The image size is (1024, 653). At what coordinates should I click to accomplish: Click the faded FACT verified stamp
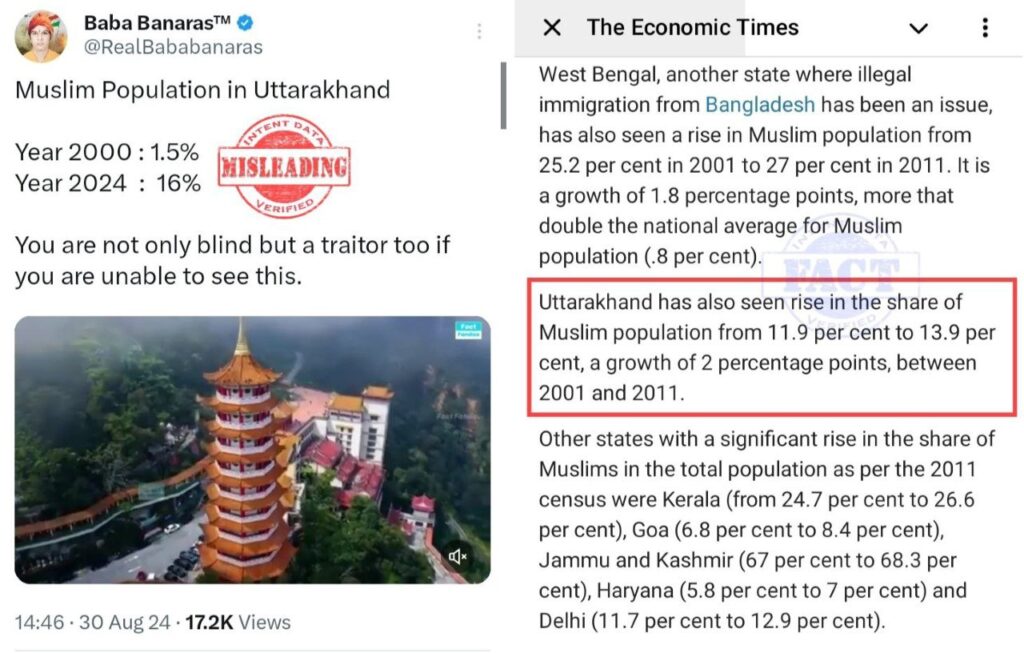pyautogui.click(x=841, y=271)
